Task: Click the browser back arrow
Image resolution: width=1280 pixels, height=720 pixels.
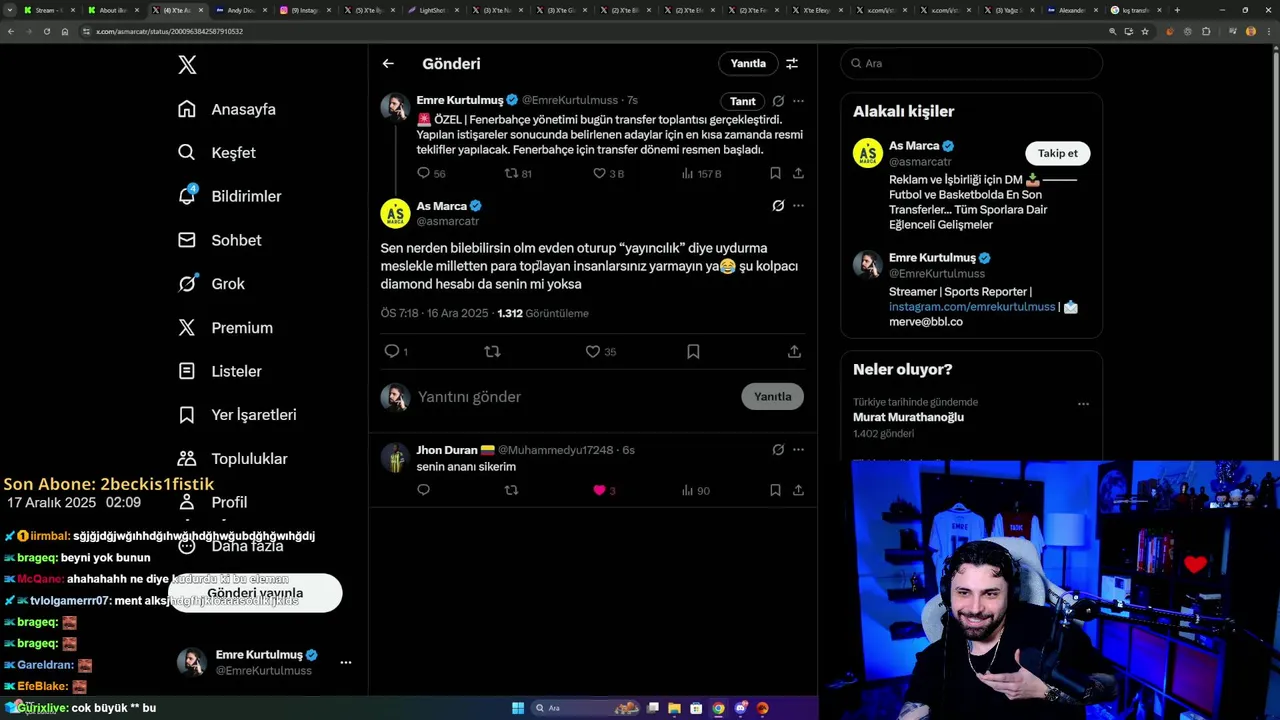Action: (x=11, y=31)
